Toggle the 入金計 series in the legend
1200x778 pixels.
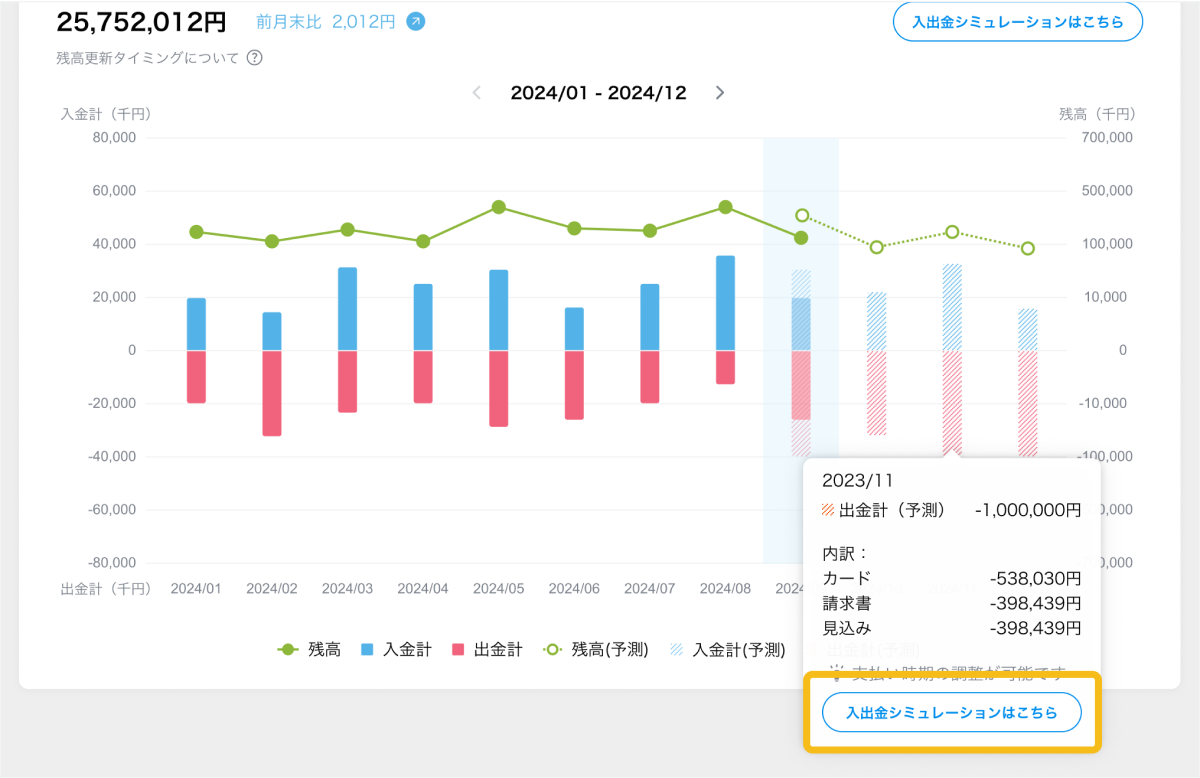[x=396, y=650]
